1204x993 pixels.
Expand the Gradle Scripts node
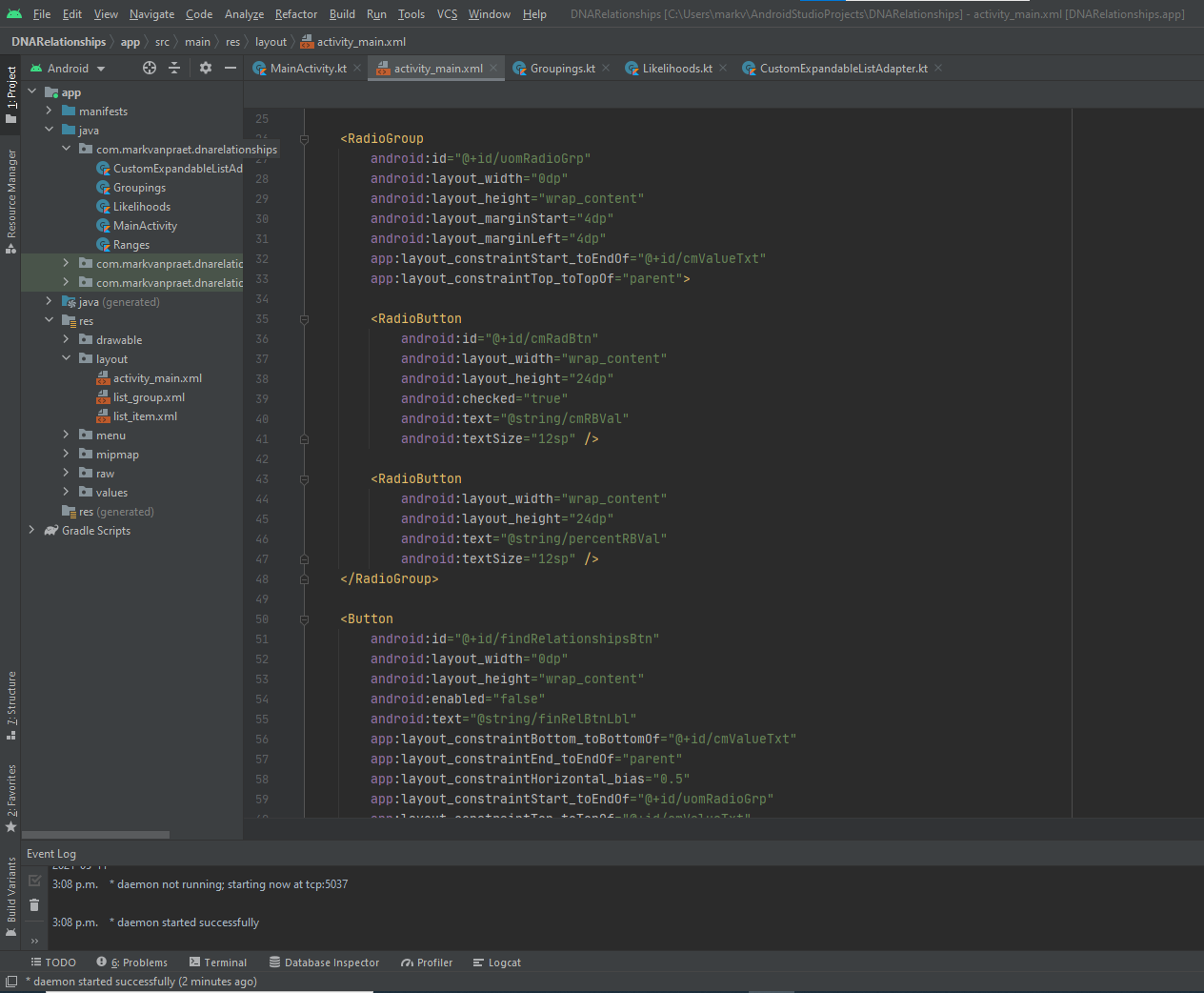pyautogui.click(x=32, y=531)
